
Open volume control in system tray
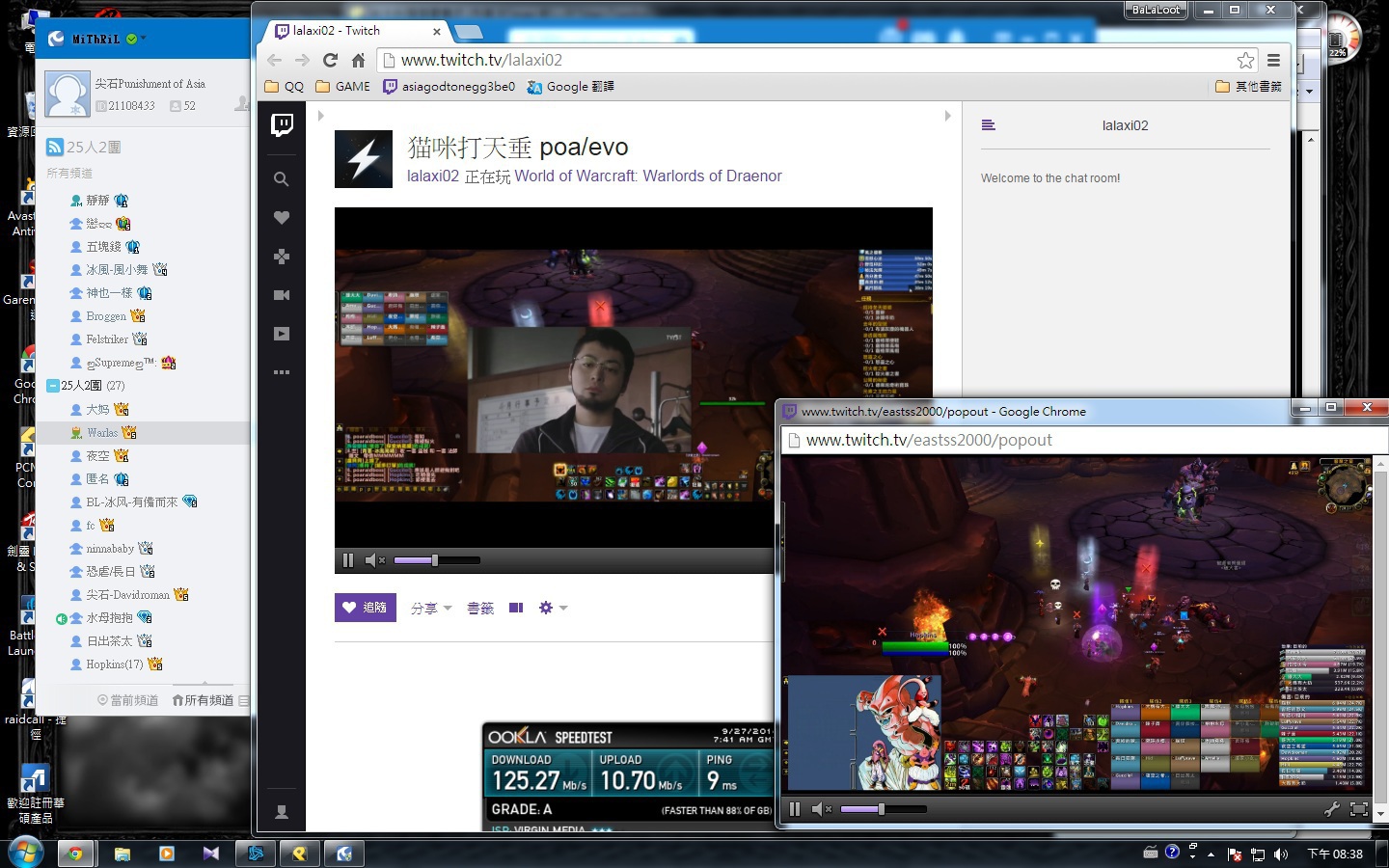1280,854
